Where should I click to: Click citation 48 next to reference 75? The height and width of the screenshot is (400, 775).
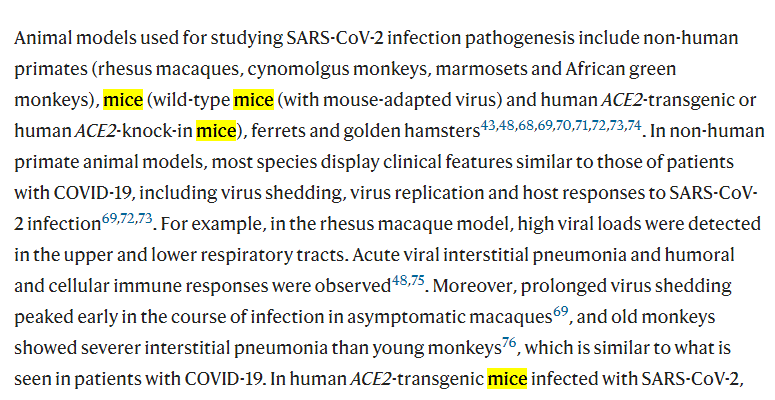point(400,281)
